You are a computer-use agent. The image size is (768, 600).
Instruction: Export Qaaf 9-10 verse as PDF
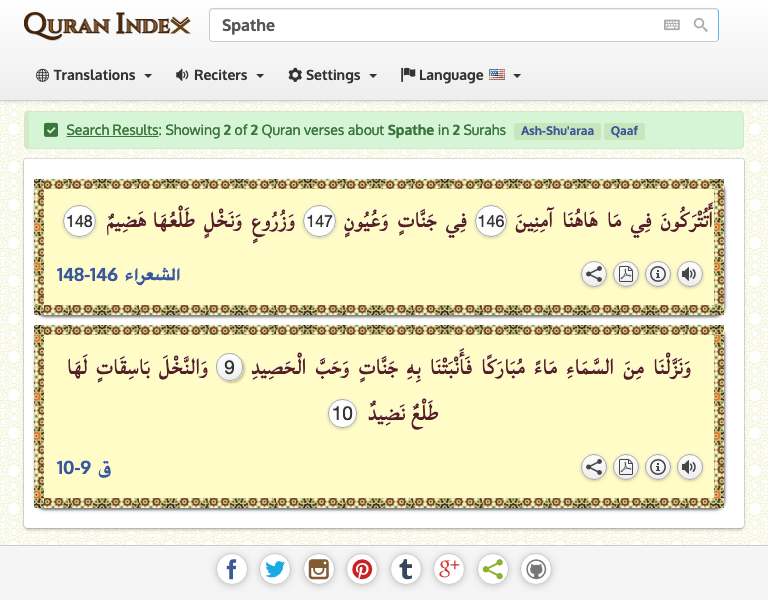click(x=625, y=467)
